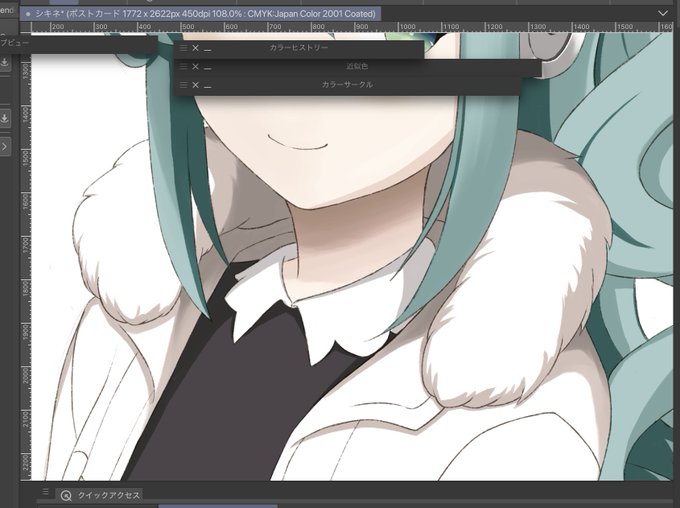Expand the left dock with the chevron arrow
The image size is (680, 508).
click(4, 147)
